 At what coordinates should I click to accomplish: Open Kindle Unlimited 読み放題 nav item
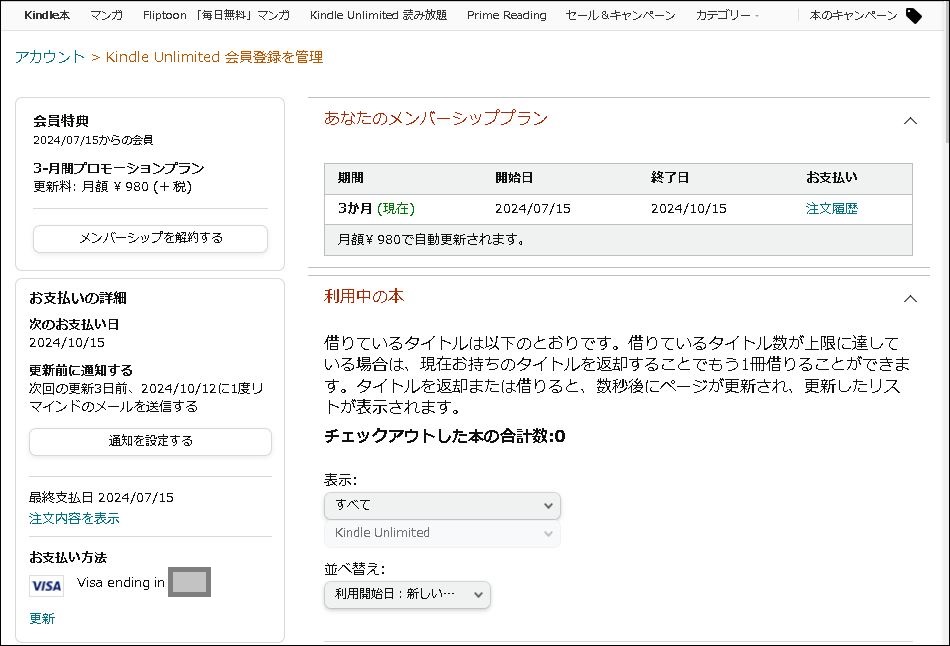[x=378, y=15]
